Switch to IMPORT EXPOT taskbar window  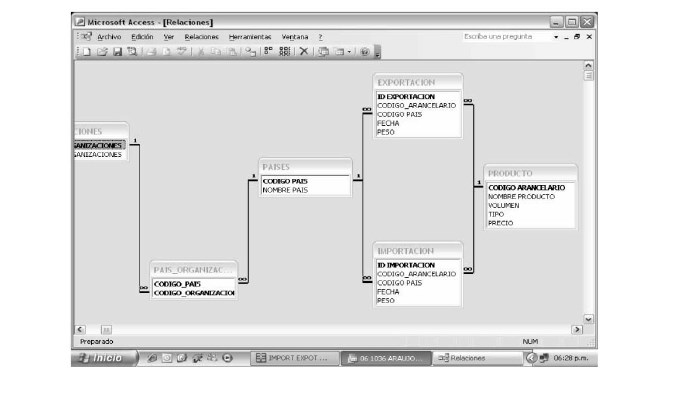click(292, 357)
